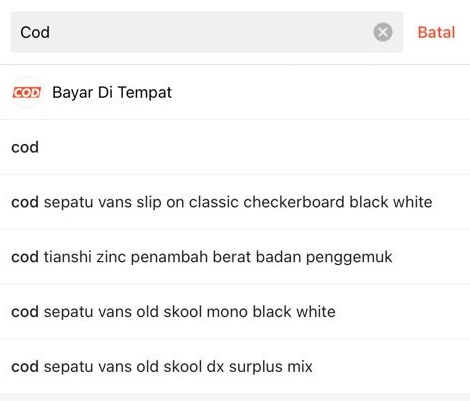
Task: Select vans old skool mono black white suggestion
Action: [235, 312]
